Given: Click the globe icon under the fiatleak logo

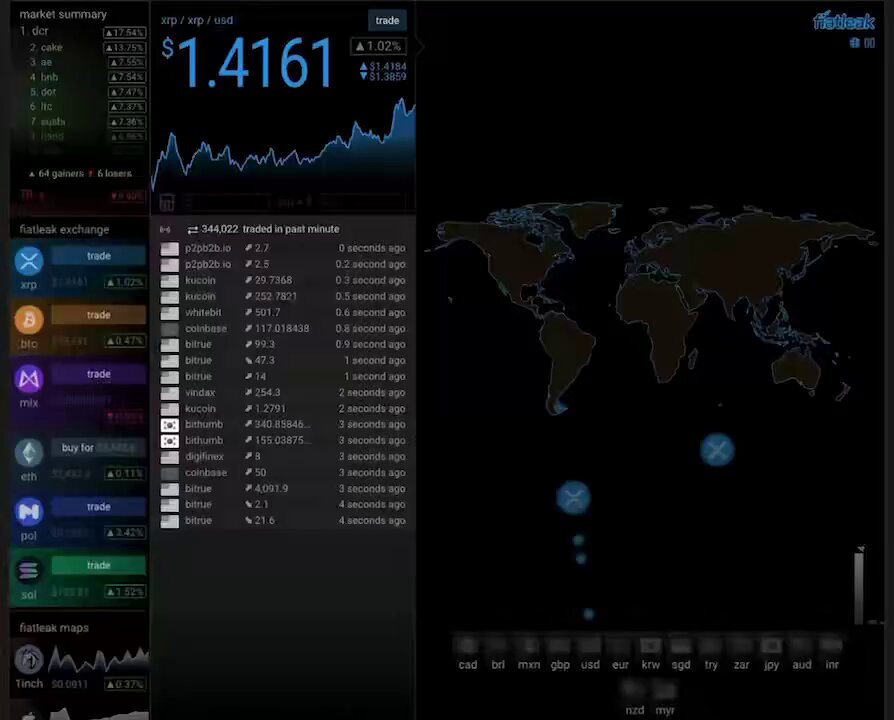Looking at the screenshot, I should 854,43.
